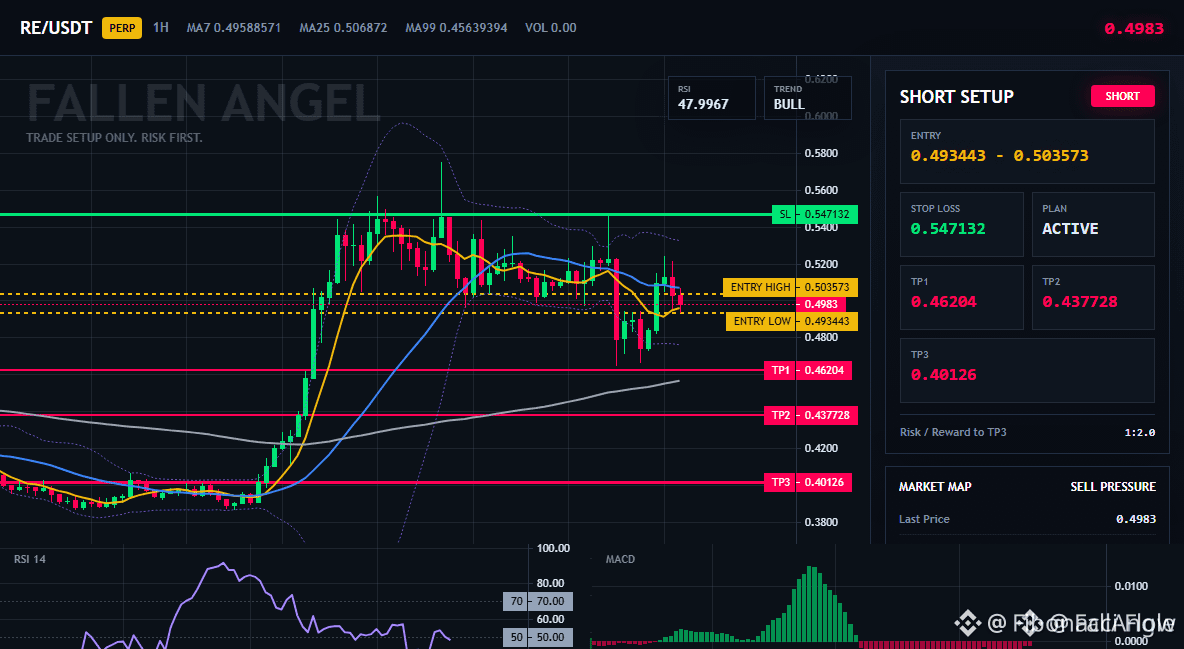1184x649 pixels.
Task: Click the Risk / Reward to TP3 label
Action: pyautogui.click(x=953, y=432)
